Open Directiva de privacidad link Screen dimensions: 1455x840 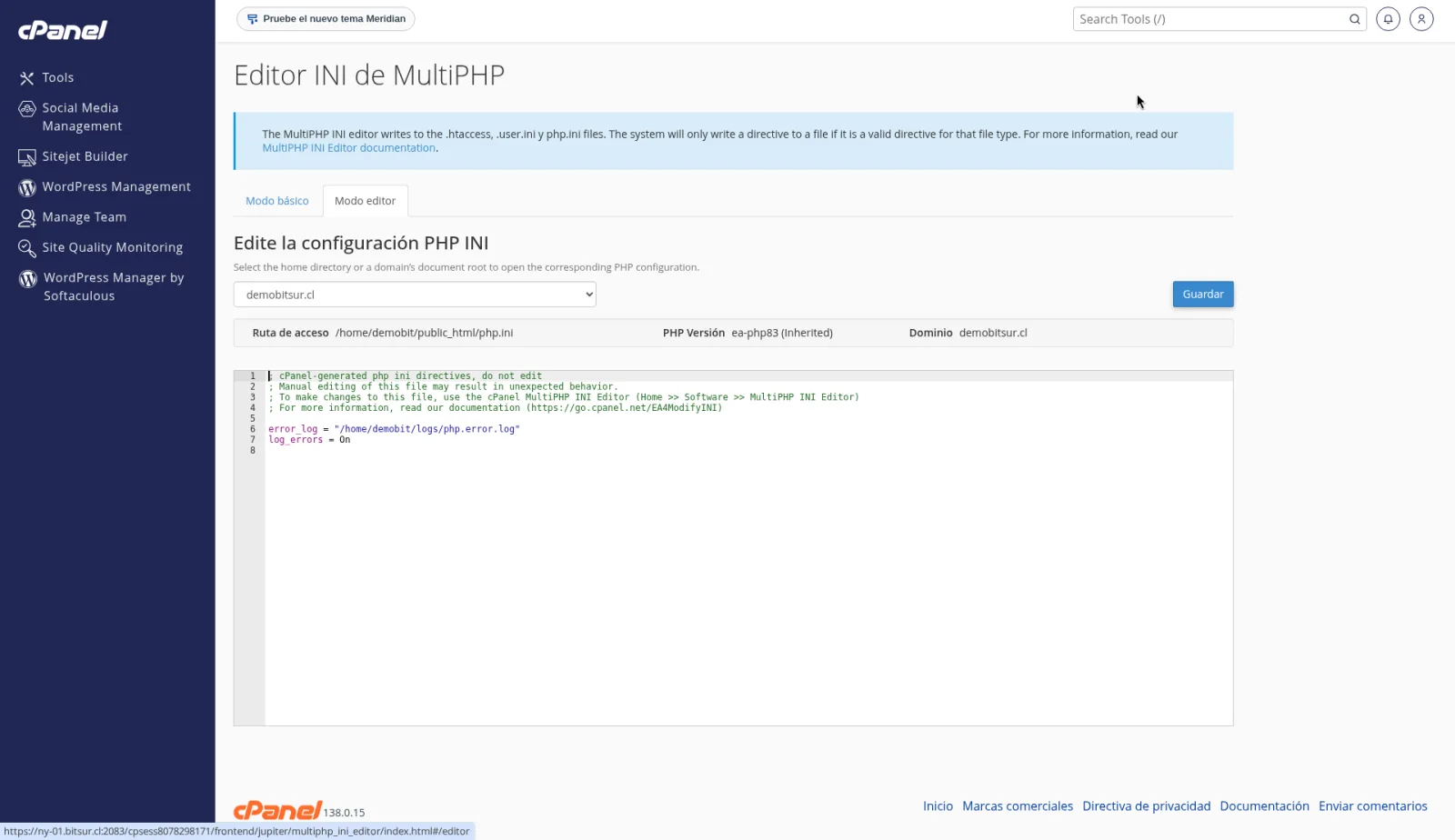(x=1147, y=806)
